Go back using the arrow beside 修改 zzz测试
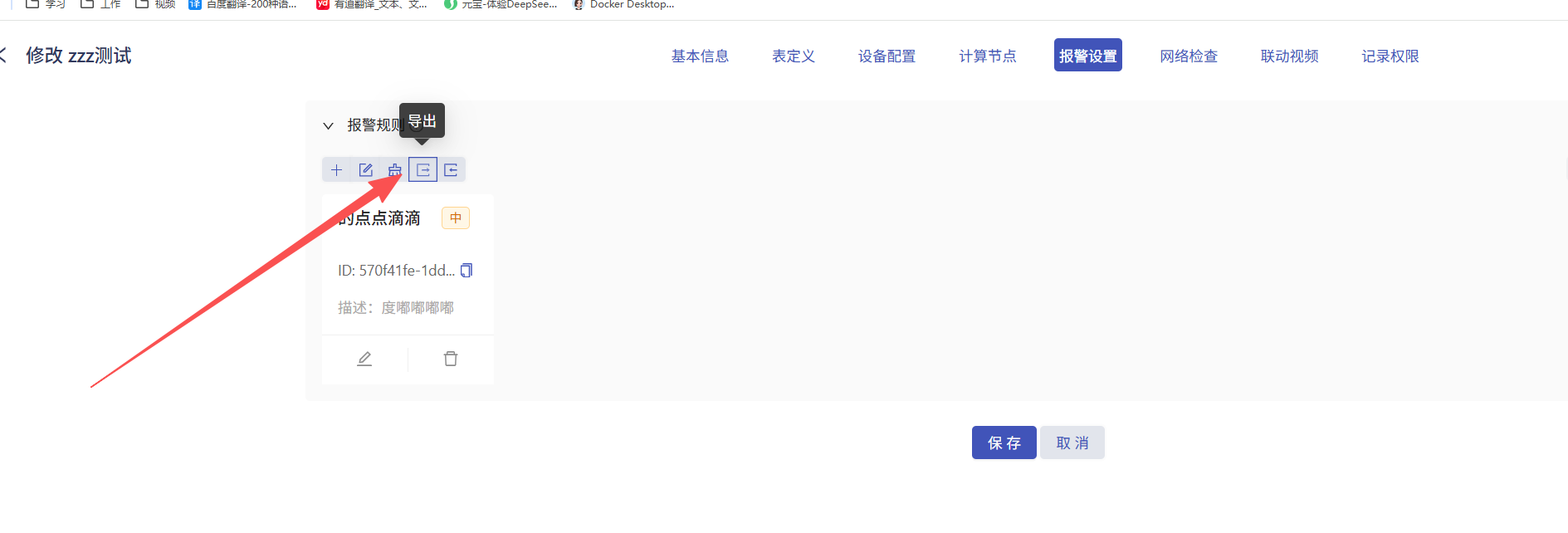Image resolution: width=1568 pixels, height=533 pixels. pos(3,56)
